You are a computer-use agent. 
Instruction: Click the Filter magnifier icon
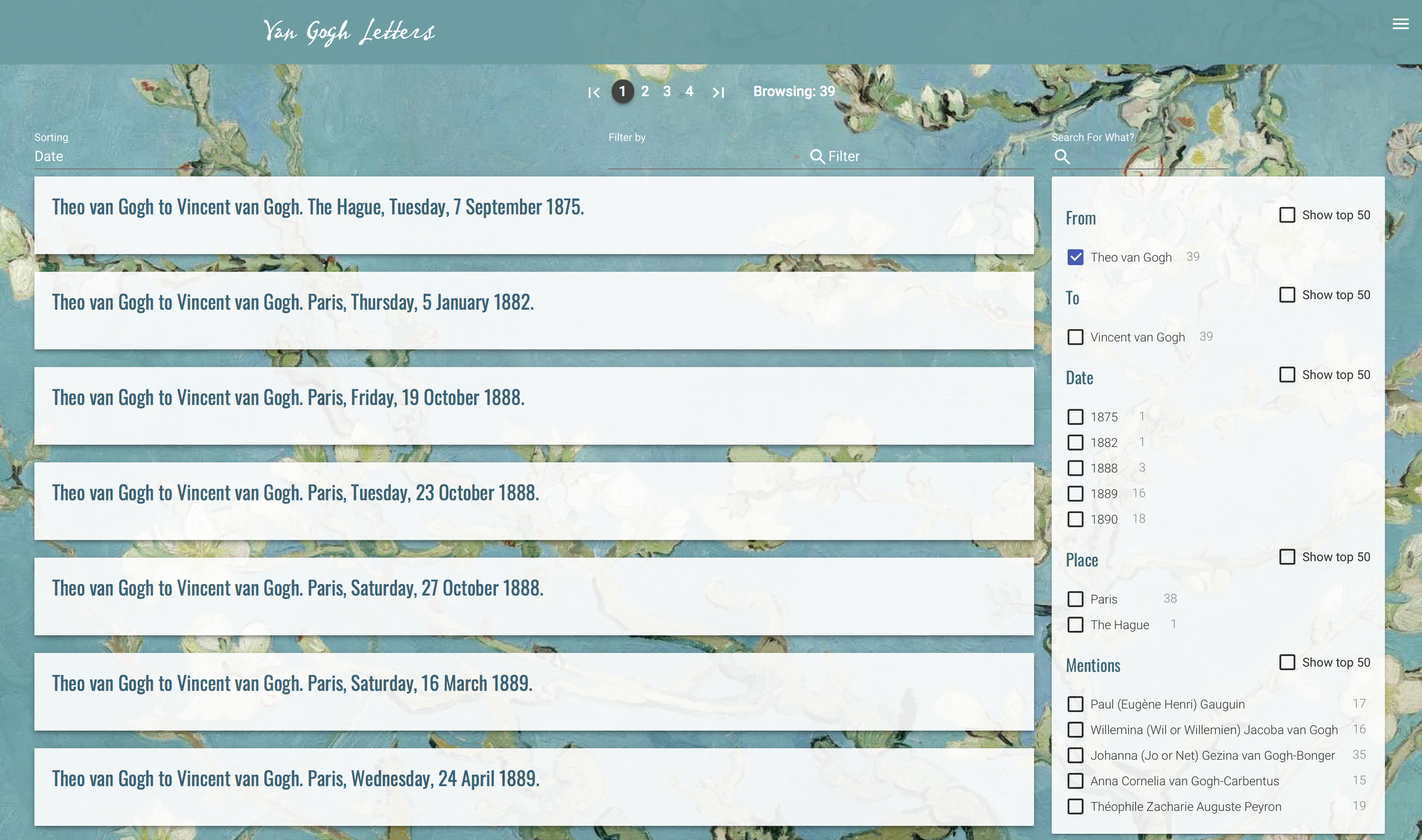coord(817,156)
